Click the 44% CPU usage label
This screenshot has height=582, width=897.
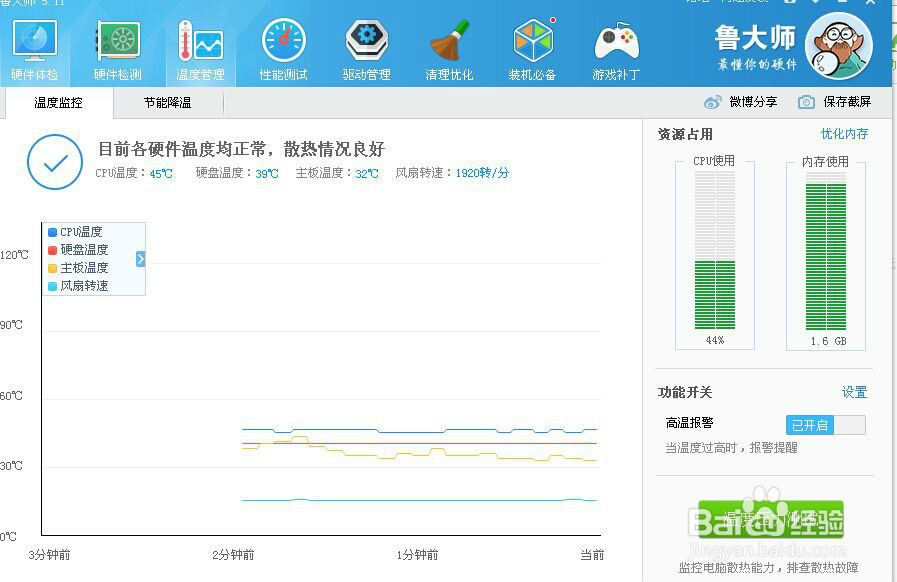(715, 340)
